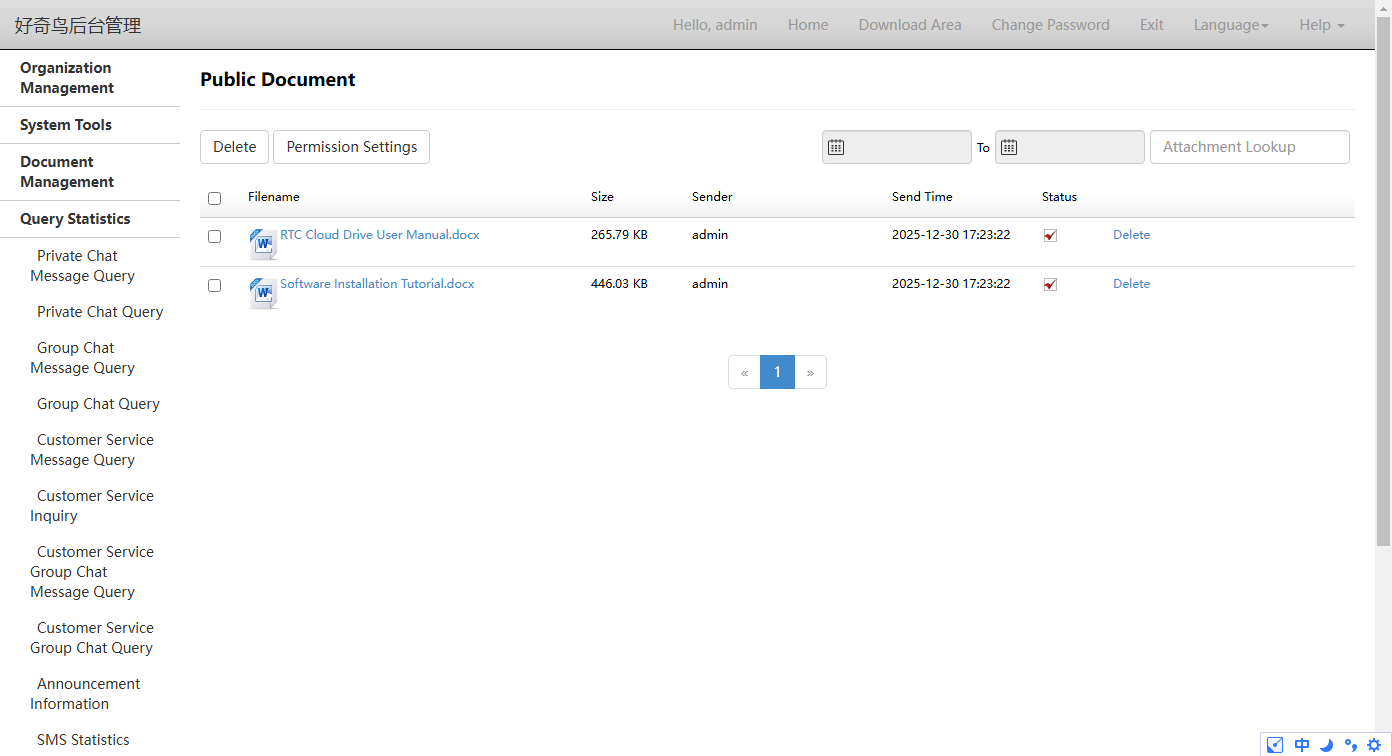Image resolution: width=1392 pixels, height=756 pixels.
Task: Expand Document Management in the sidebar
Action: (67, 172)
